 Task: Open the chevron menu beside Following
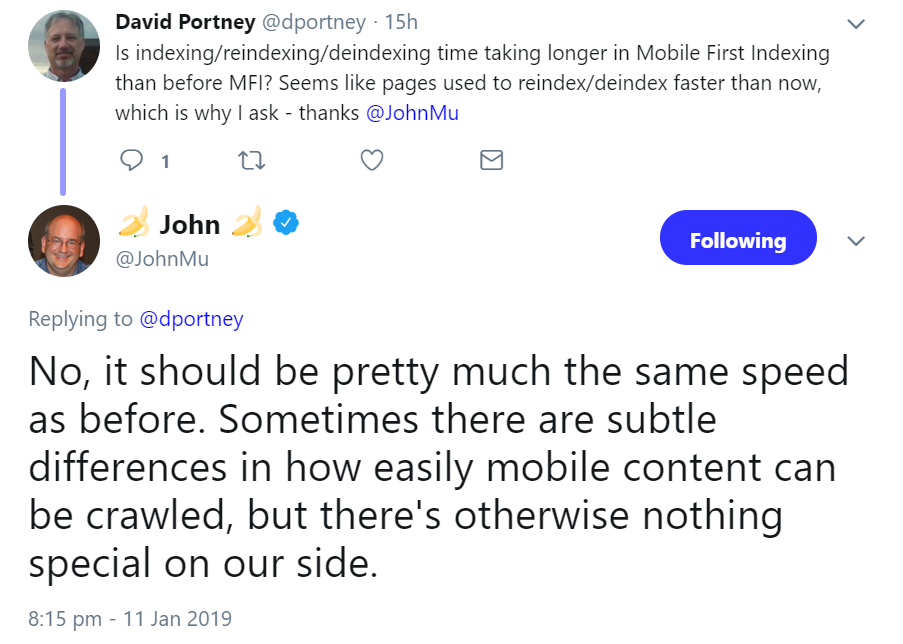pos(856,241)
